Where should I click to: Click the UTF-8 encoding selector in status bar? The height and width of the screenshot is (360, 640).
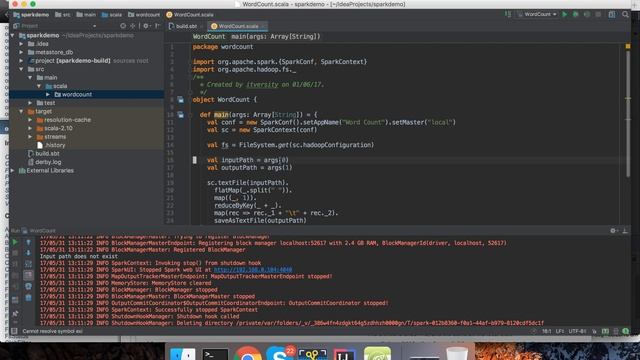click(x=578, y=331)
